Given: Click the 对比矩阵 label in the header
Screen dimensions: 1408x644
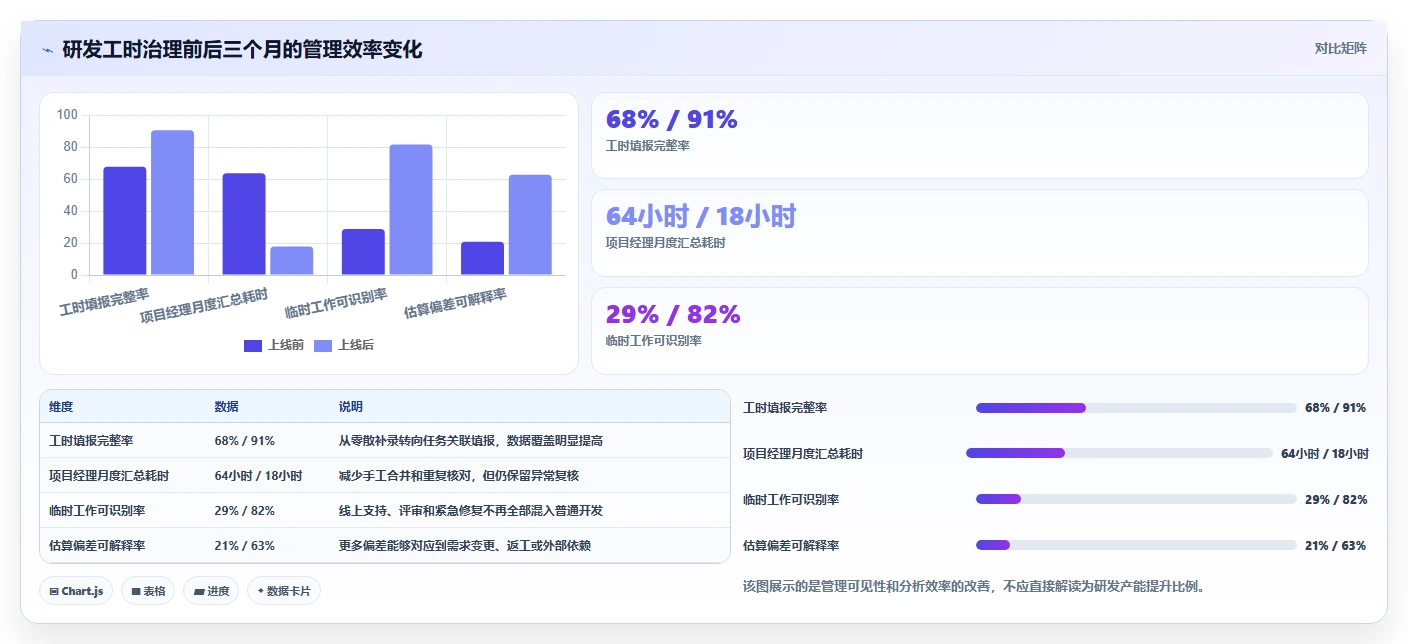Looking at the screenshot, I should tap(1340, 48).
